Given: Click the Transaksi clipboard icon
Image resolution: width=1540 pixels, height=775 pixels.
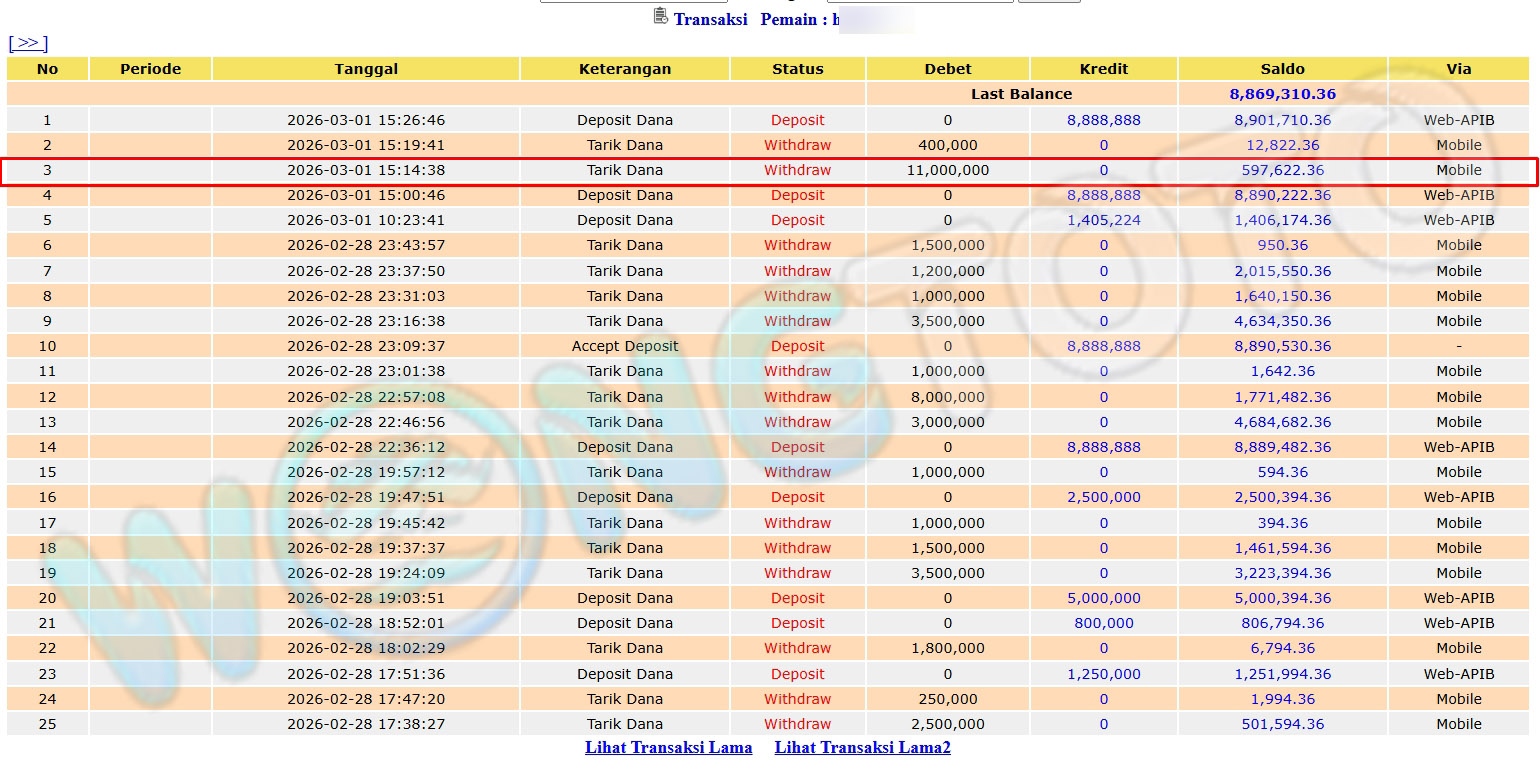Looking at the screenshot, I should tap(660, 16).
